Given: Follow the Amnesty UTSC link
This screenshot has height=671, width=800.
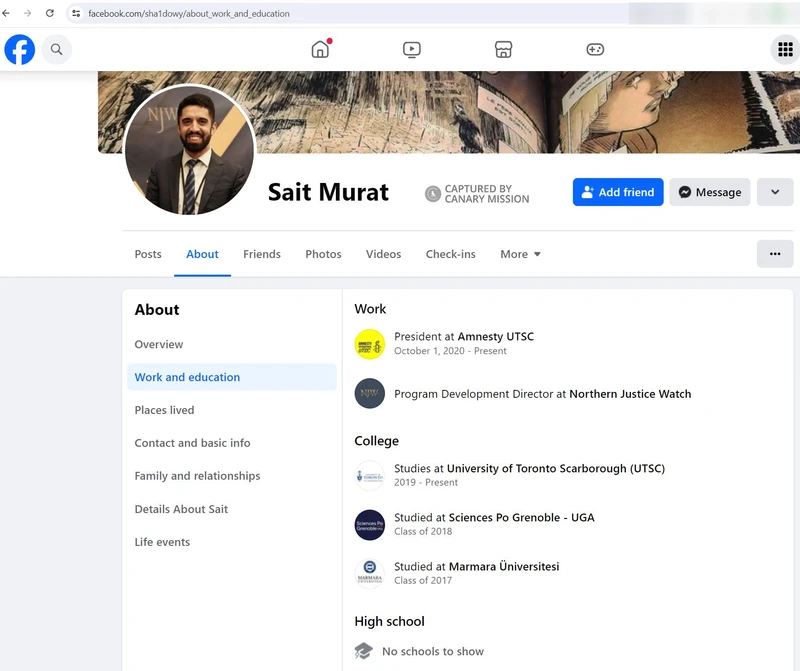Looking at the screenshot, I should 495,337.
